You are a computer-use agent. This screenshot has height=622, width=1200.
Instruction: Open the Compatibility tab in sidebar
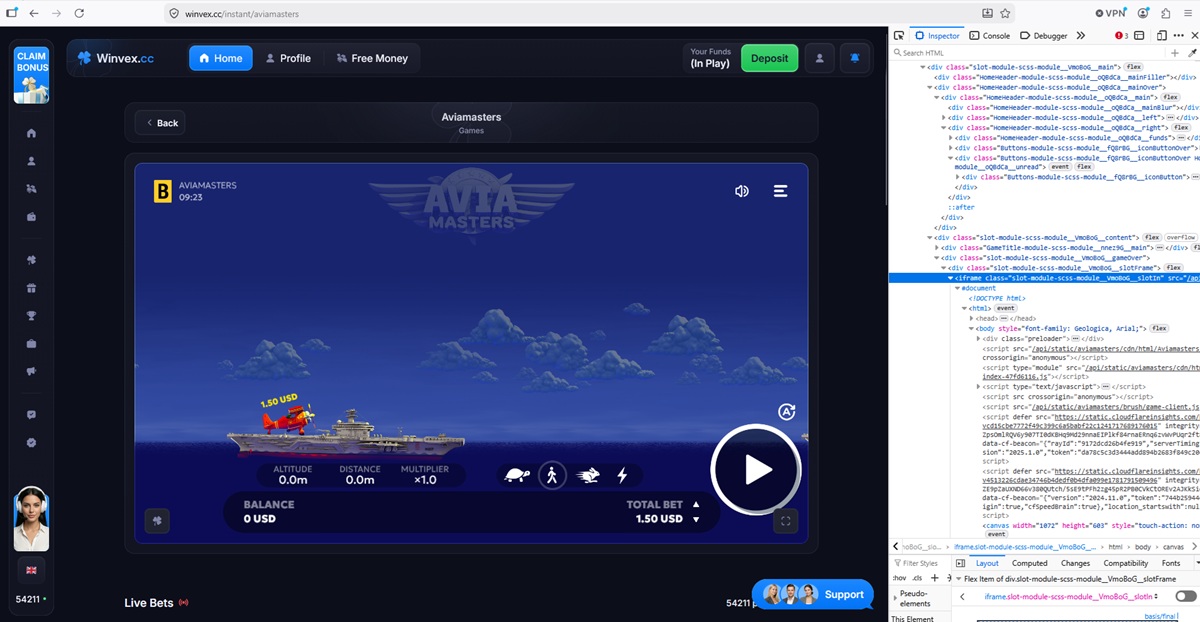pyautogui.click(x=1126, y=563)
